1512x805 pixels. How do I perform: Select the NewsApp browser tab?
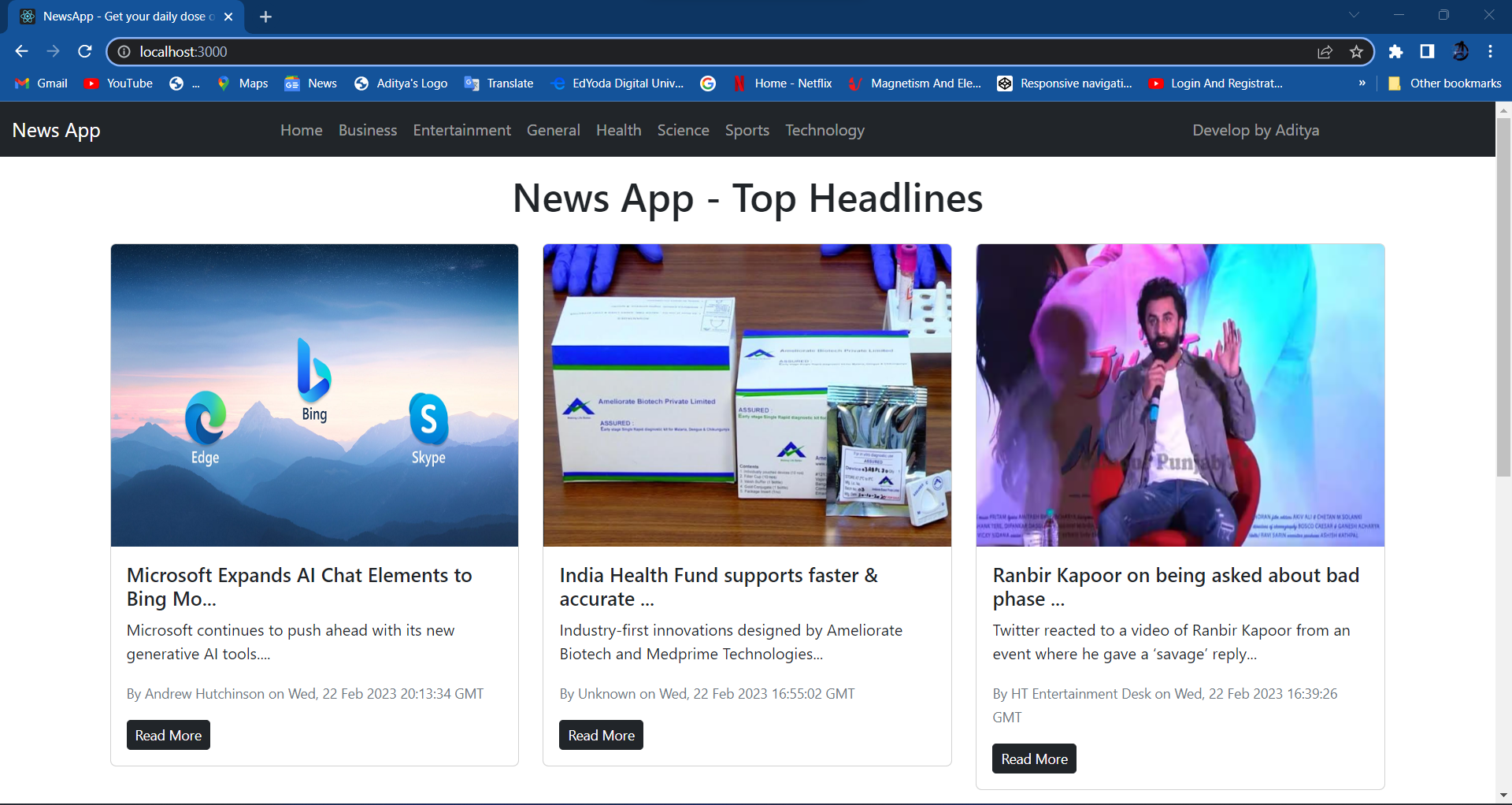coord(126,17)
